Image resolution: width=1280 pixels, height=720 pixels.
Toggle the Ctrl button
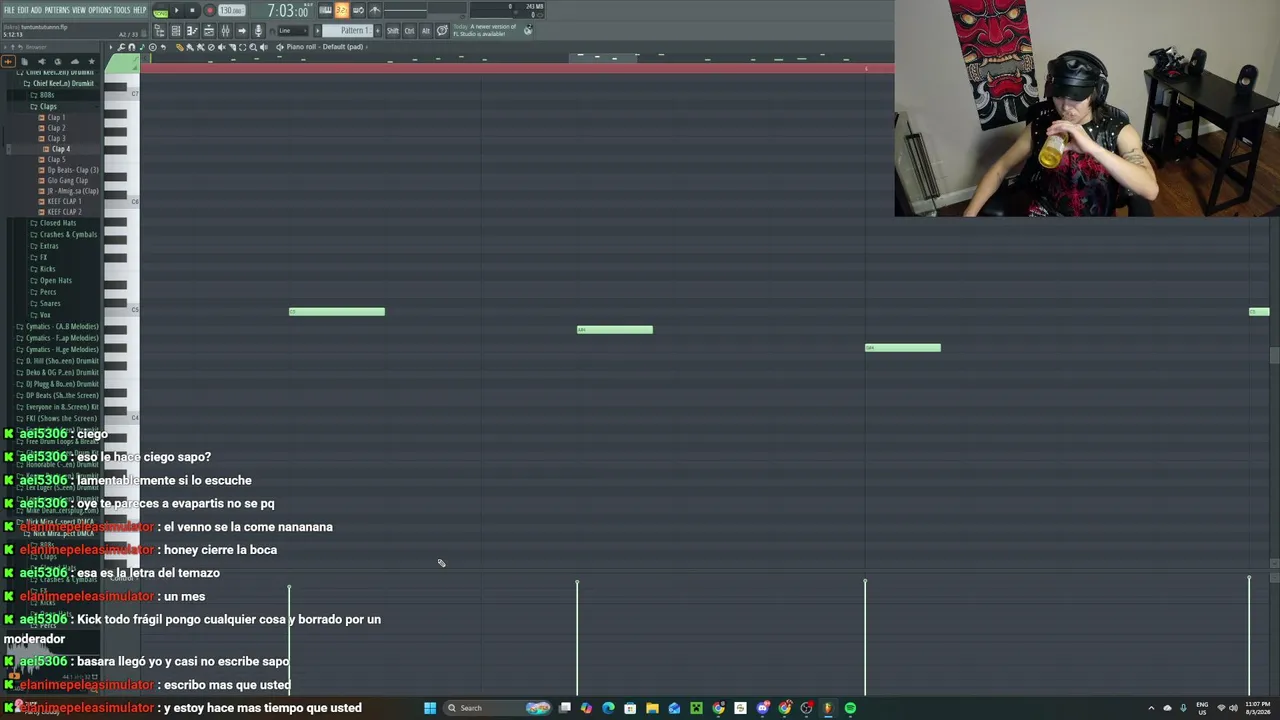coord(409,31)
